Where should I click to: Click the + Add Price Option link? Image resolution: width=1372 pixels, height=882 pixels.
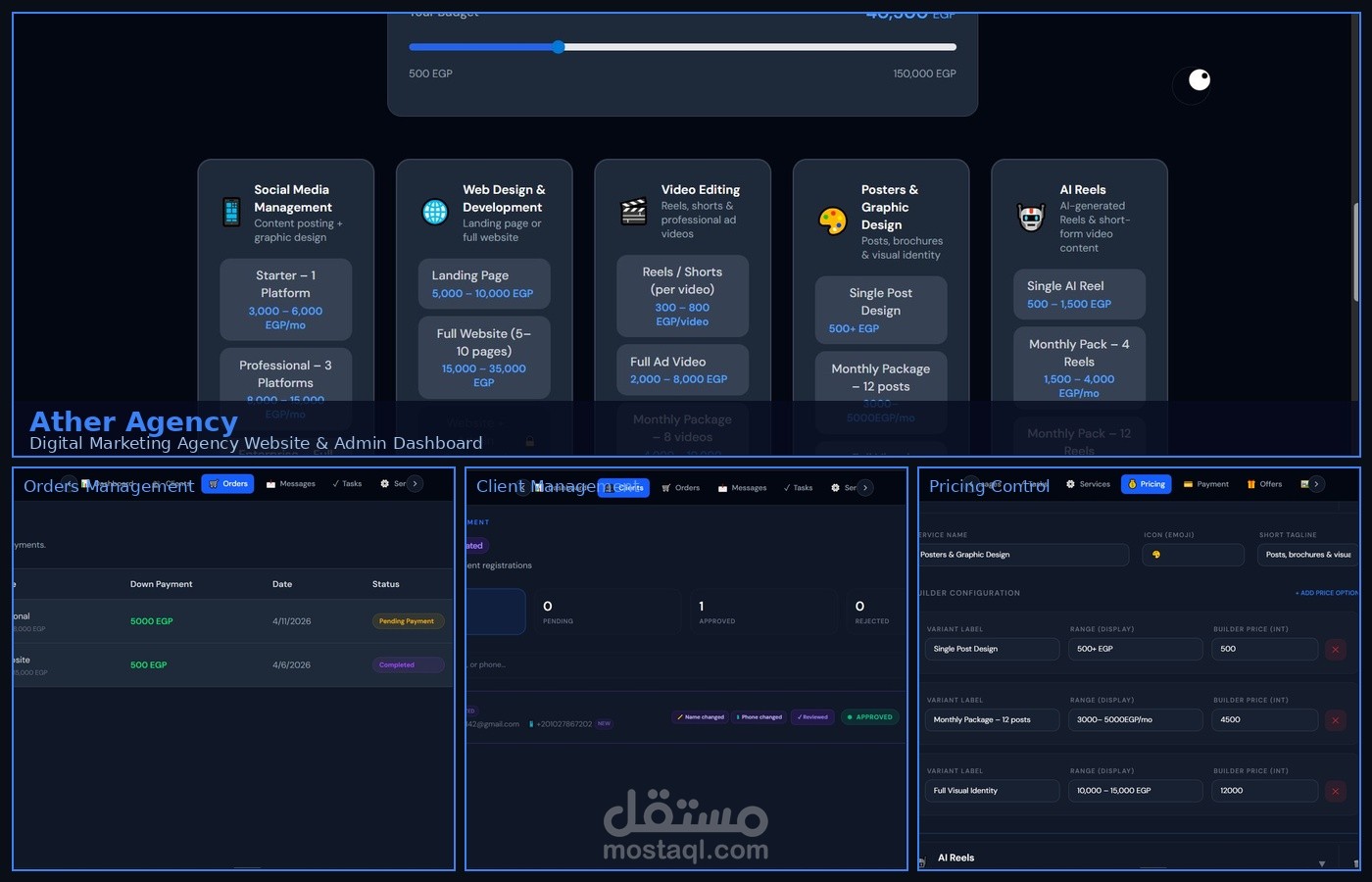[1327, 593]
